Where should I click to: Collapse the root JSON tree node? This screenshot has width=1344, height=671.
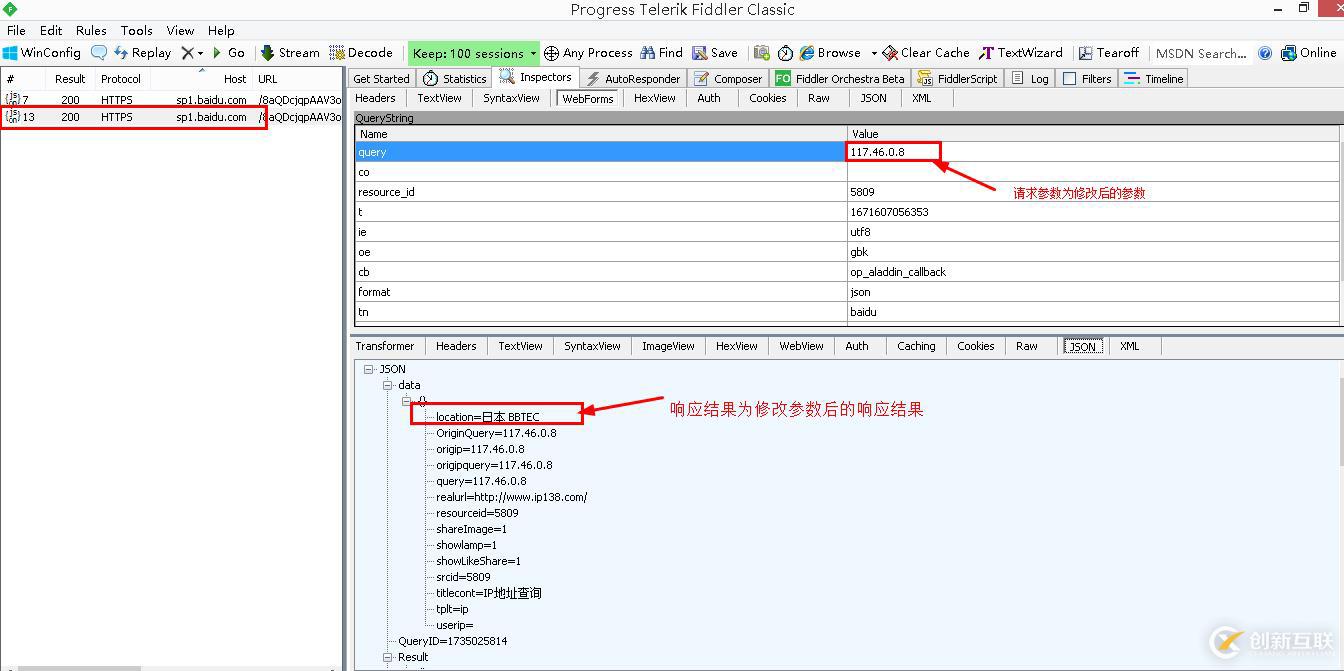coord(369,369)
